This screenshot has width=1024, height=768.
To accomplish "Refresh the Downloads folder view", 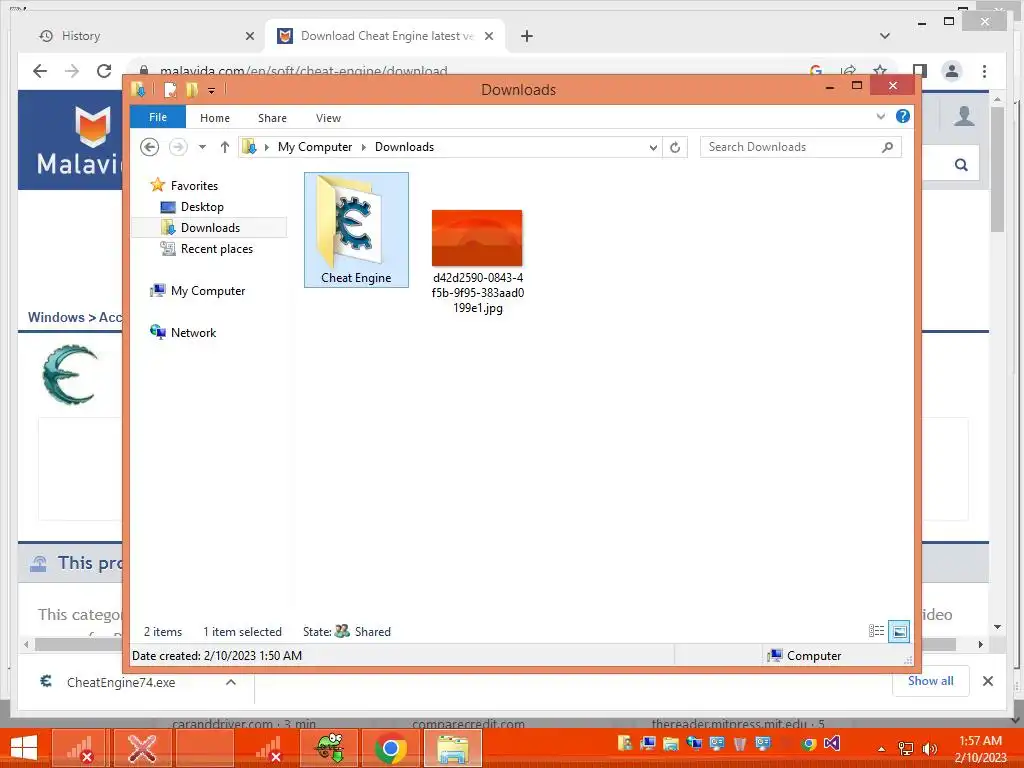I will pos(675,147).
